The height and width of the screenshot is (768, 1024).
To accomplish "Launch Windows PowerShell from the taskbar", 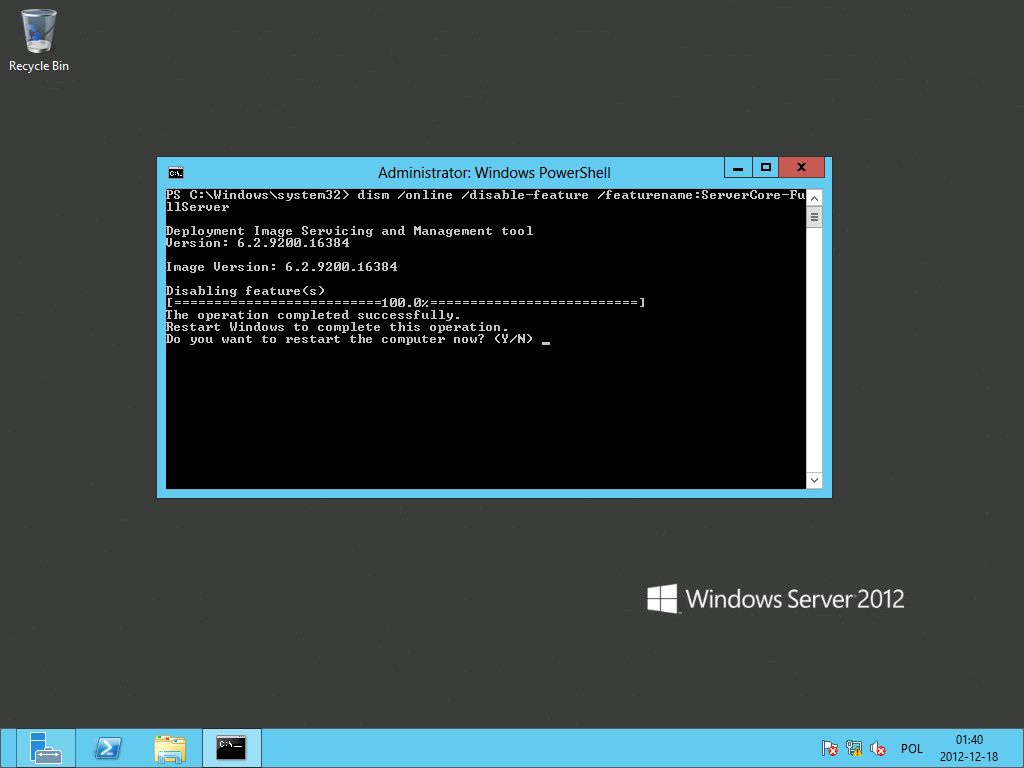I will [107, 748].
